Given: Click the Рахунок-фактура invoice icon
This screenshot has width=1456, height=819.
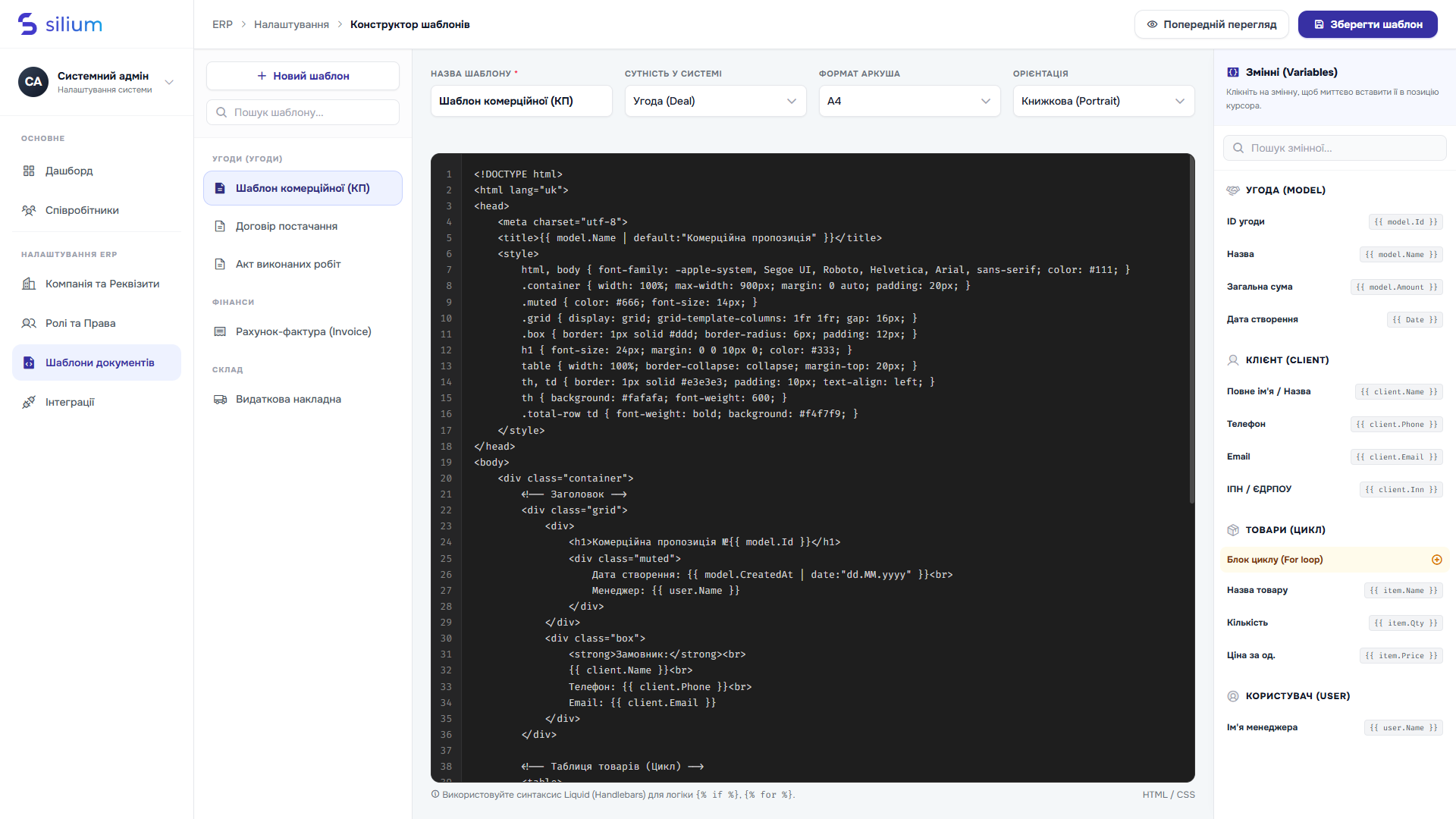Looking at the screenshot, I should click(220, 331).
